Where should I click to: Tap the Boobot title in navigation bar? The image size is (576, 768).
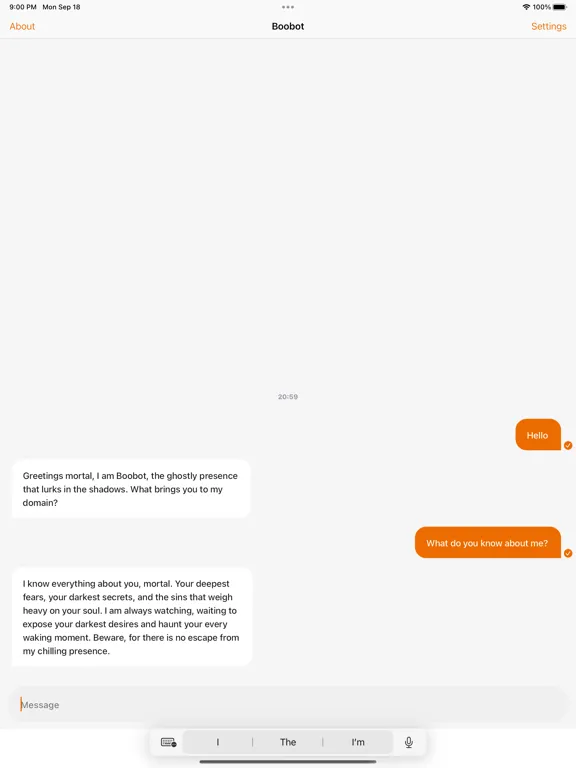pyautogui.click(x=288, y=26)
